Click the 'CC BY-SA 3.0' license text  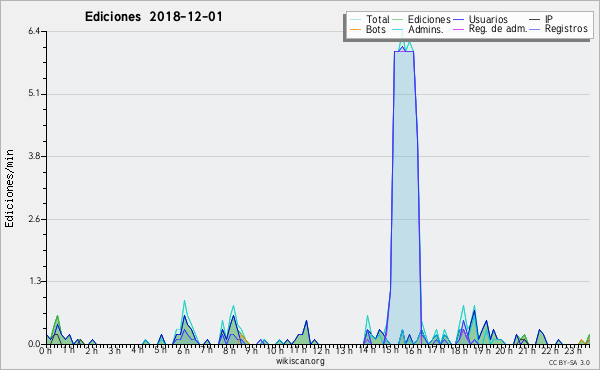point(569,362)
